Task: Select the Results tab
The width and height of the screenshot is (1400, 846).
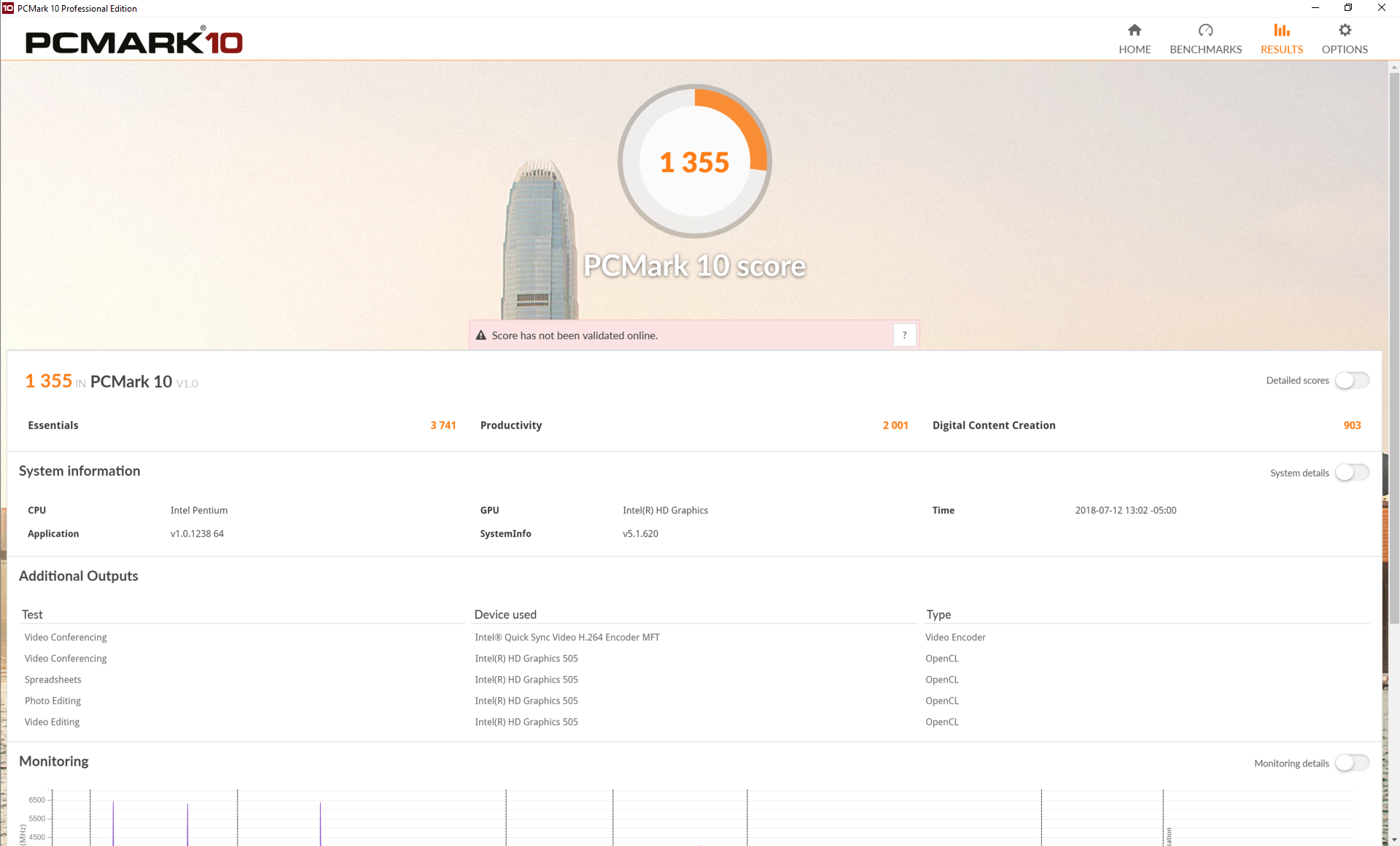Action: click(1281, 39)
